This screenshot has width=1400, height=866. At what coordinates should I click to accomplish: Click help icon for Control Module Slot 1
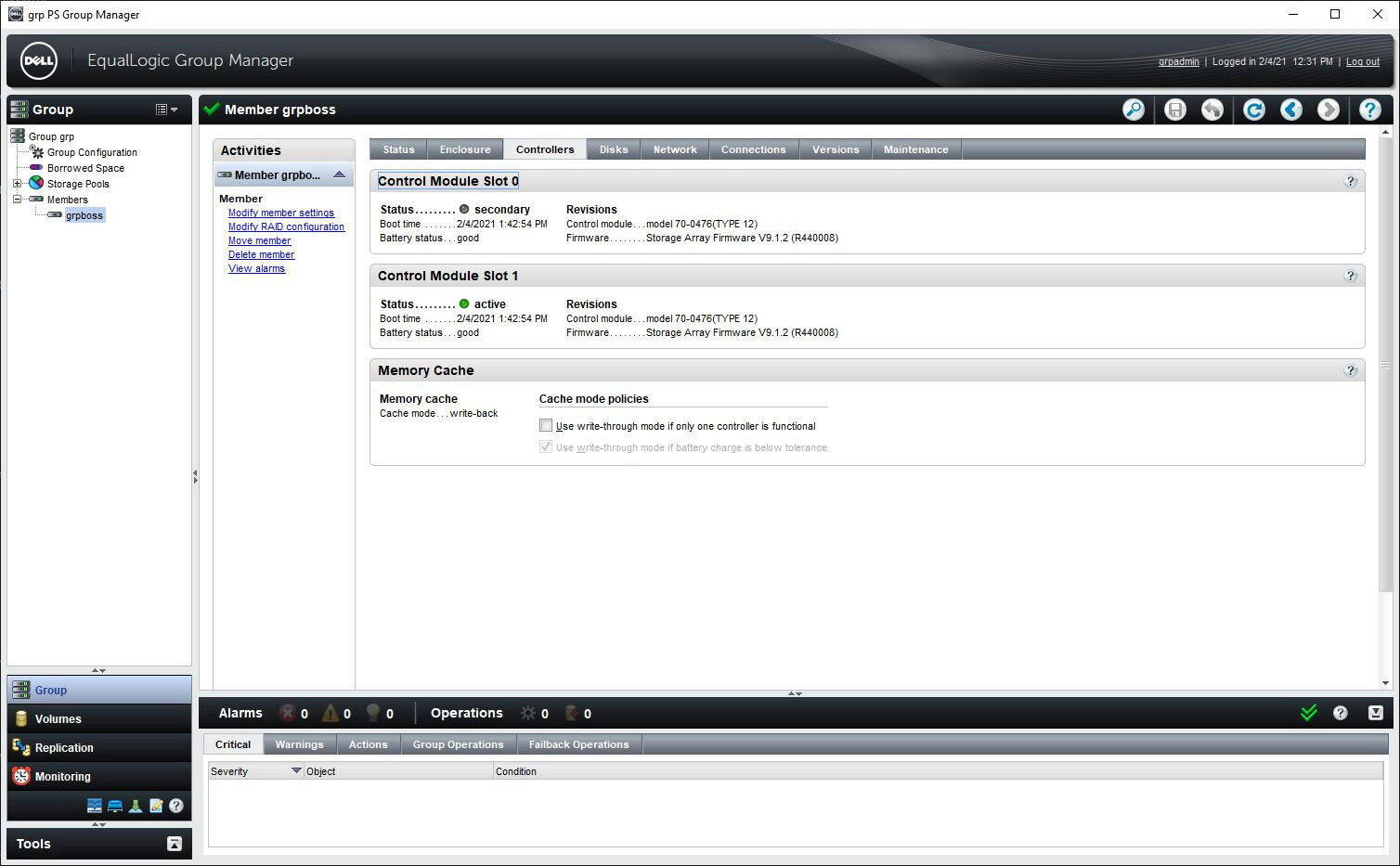(x=1351, y=276)
